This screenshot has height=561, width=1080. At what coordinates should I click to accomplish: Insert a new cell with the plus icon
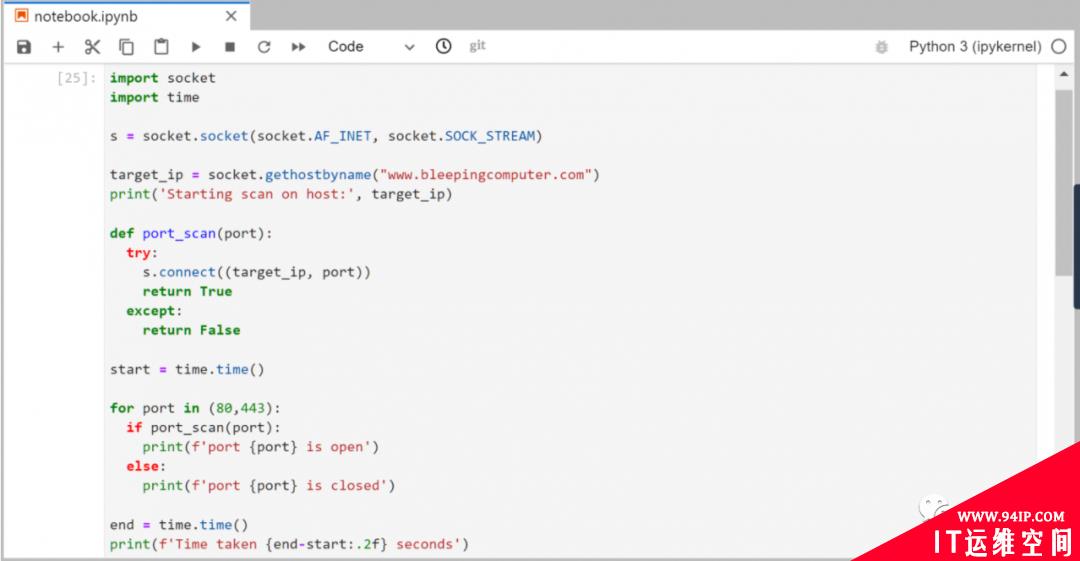(x=58, y=47)
